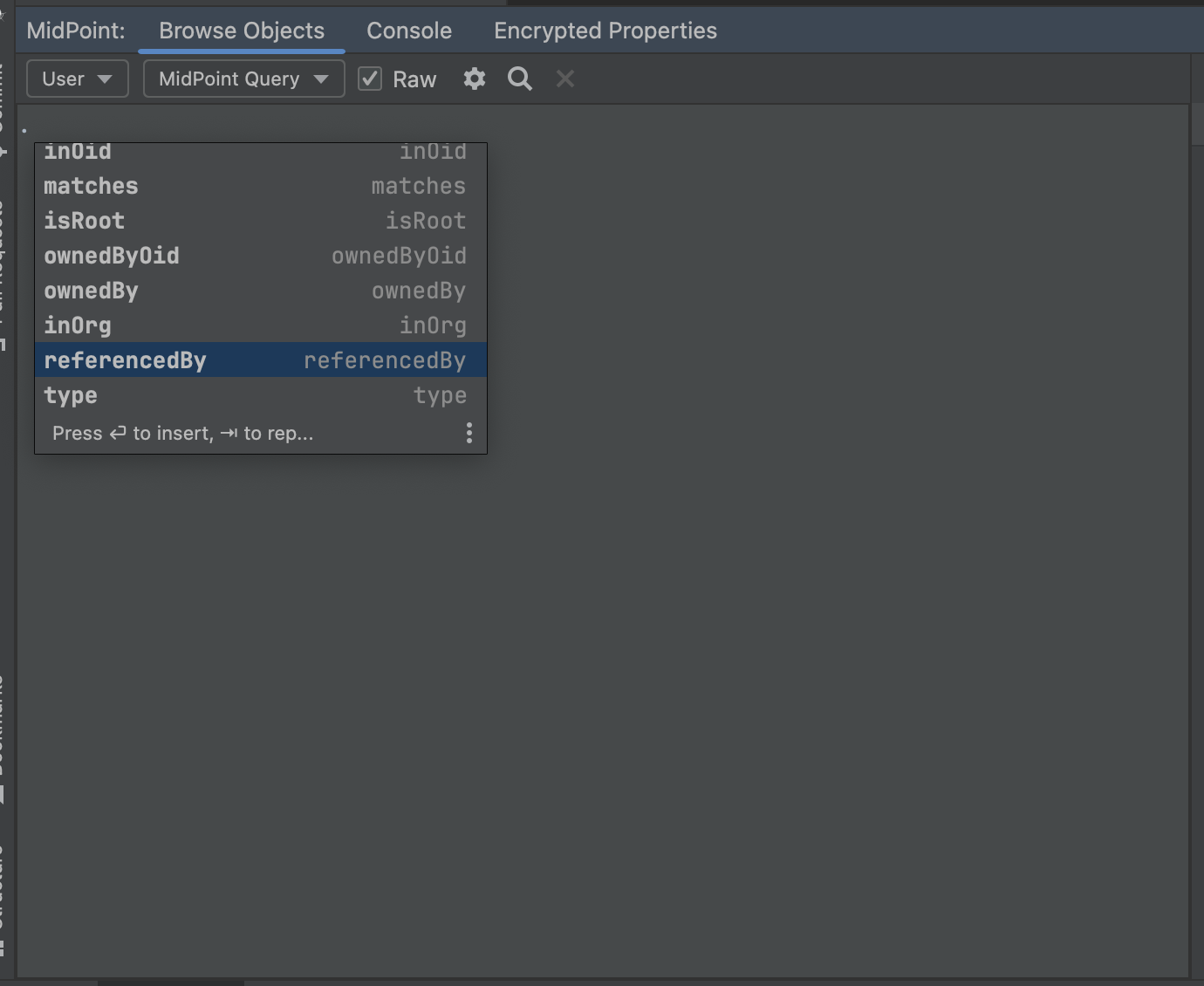The width and height of the screenshot is (1204, 986).
Task: Click the checked Raw checkbox icon
Action: point(369,78)
